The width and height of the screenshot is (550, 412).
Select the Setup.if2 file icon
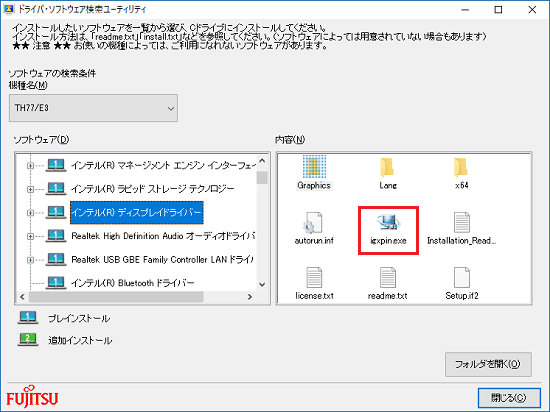point(462,277)
